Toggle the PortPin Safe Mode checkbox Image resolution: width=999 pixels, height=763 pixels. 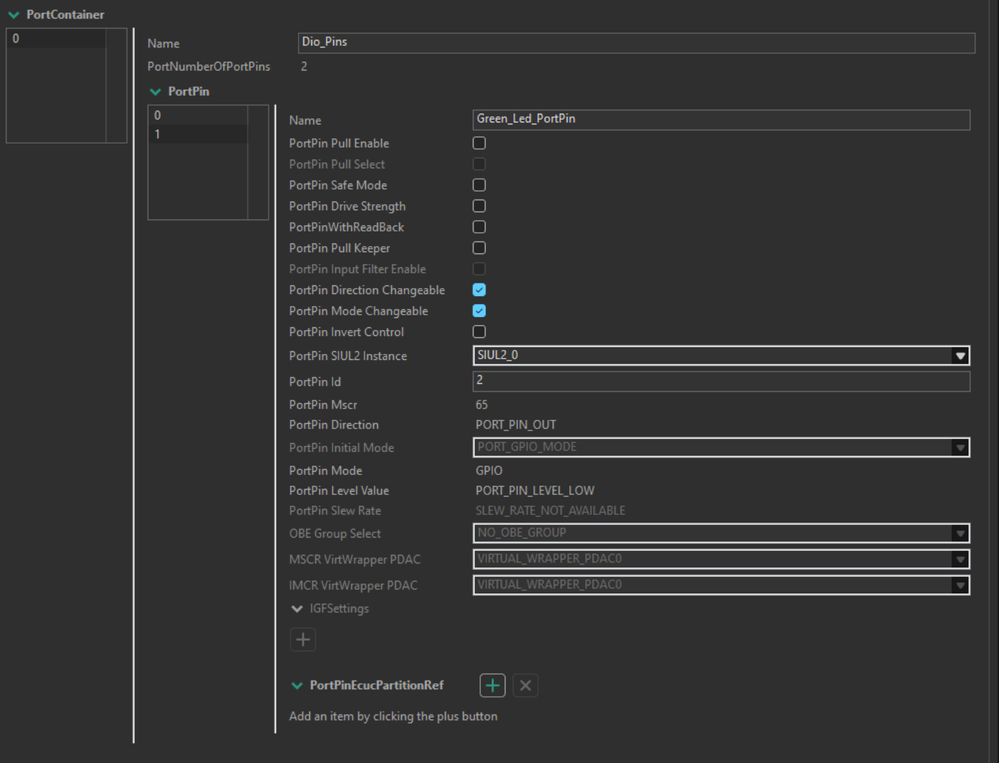(479, 185)
